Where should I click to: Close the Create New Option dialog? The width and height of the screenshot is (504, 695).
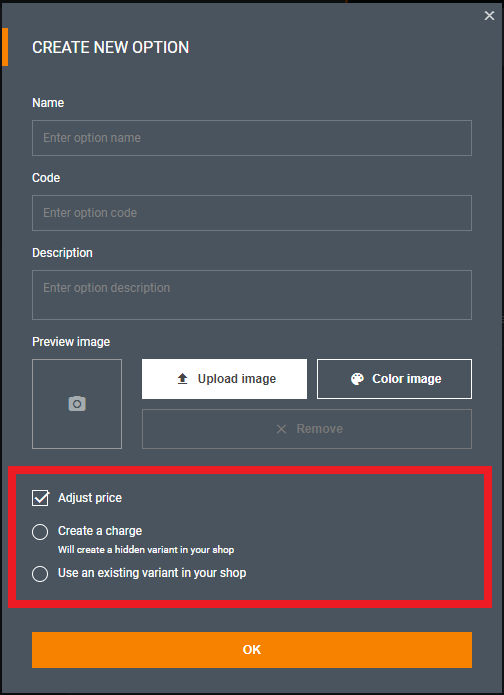[489, 16]
